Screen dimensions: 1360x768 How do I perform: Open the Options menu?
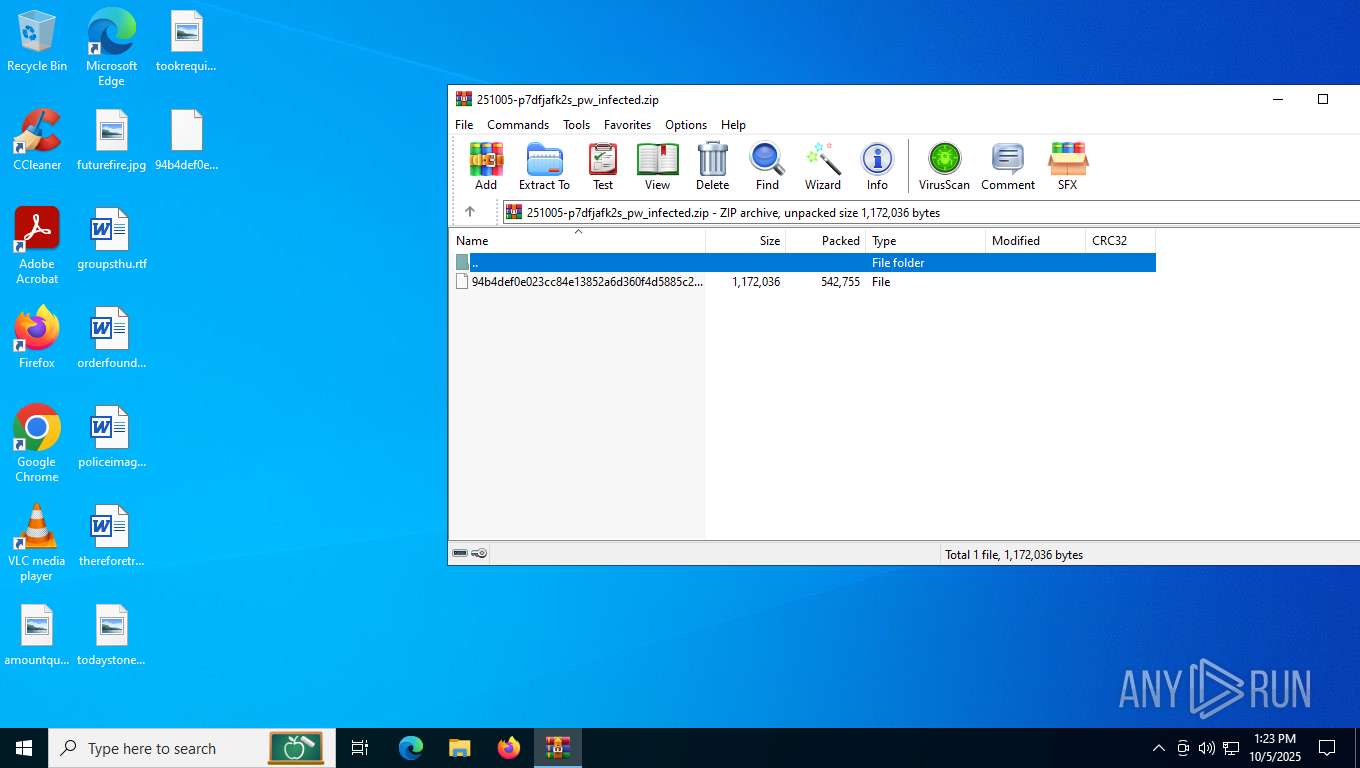(x=686, y=124)
